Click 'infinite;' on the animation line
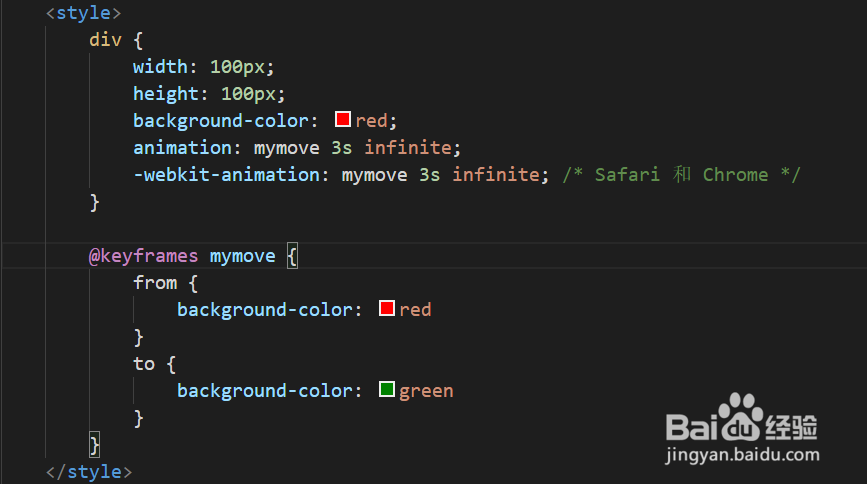 [412, 148]
